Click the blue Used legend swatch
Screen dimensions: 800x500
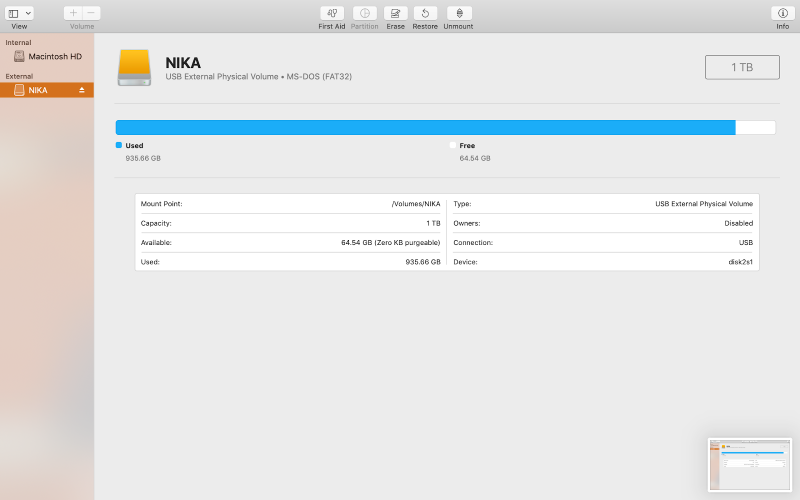coord(119,145)
